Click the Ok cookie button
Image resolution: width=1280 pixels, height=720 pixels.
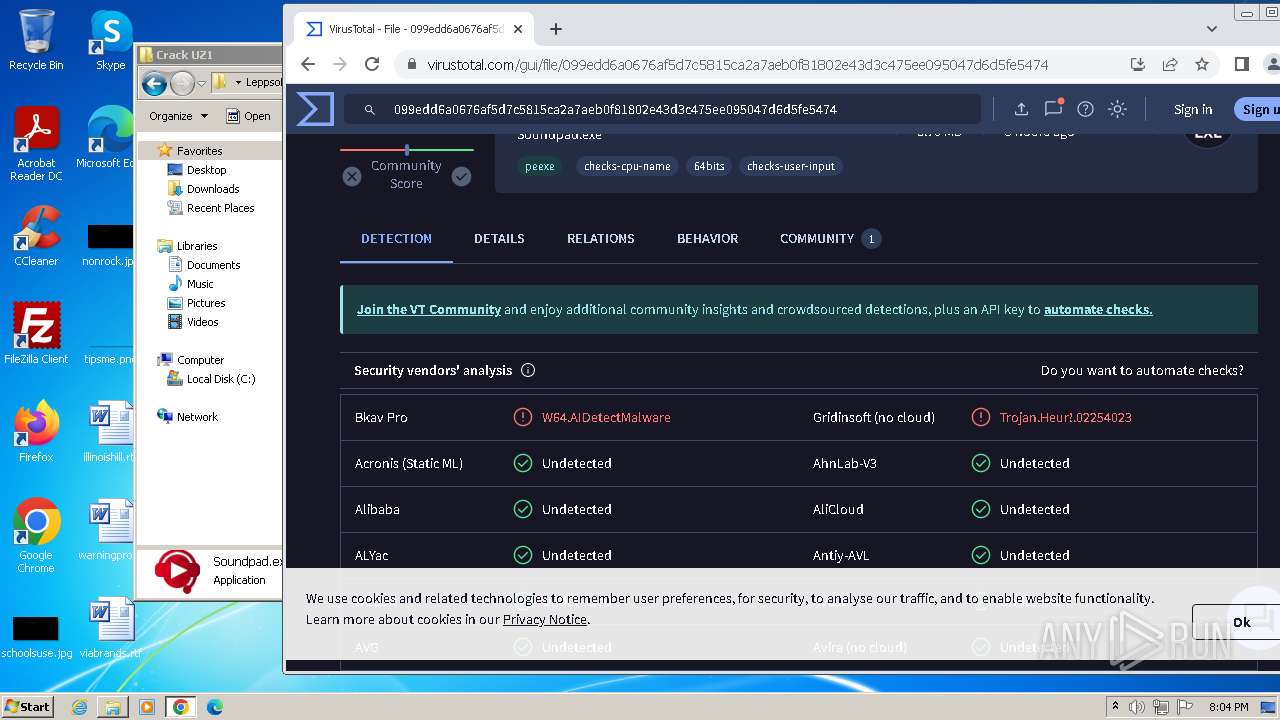[1236, 622]
